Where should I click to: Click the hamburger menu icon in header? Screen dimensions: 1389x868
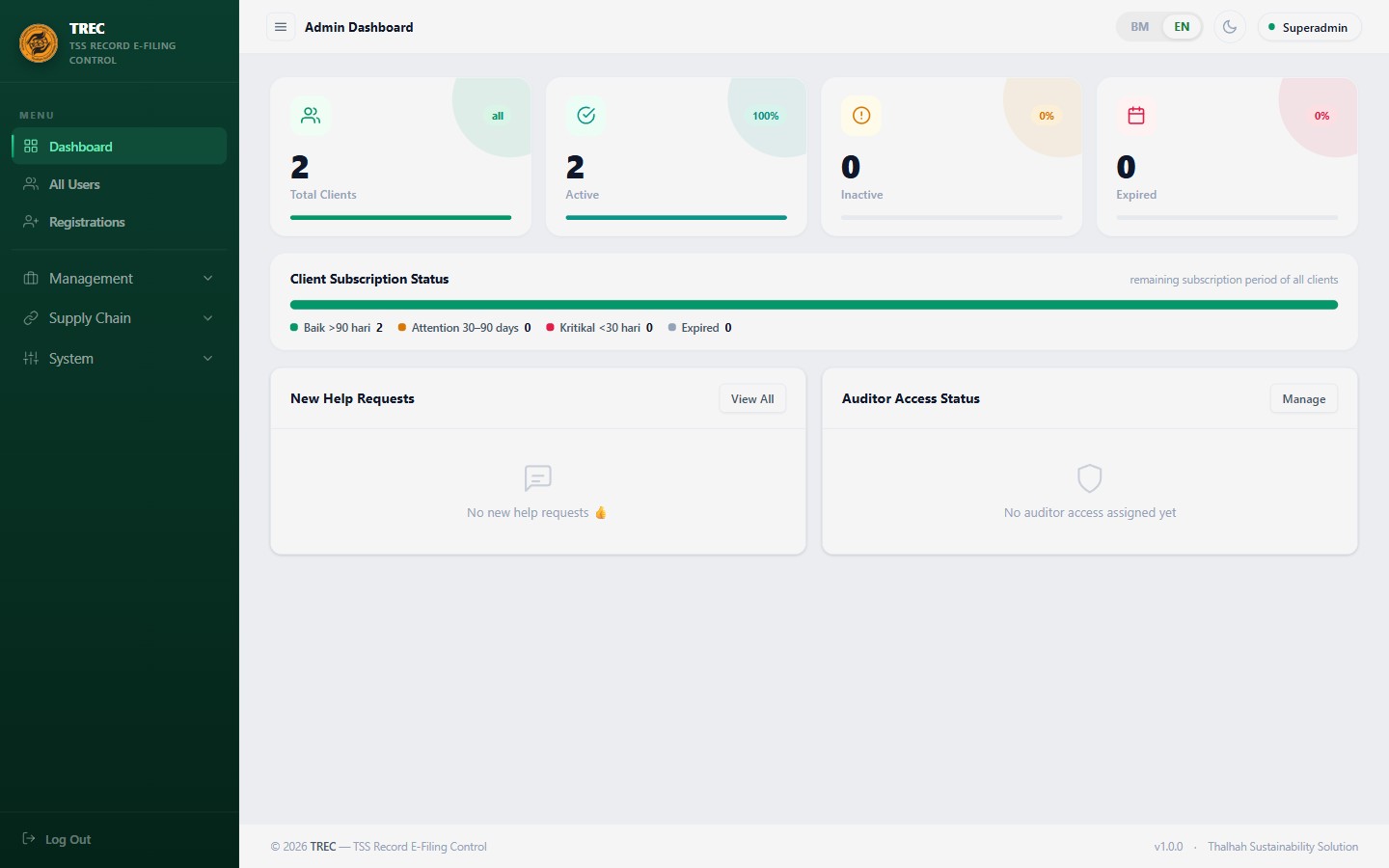(x=281, y=27)
